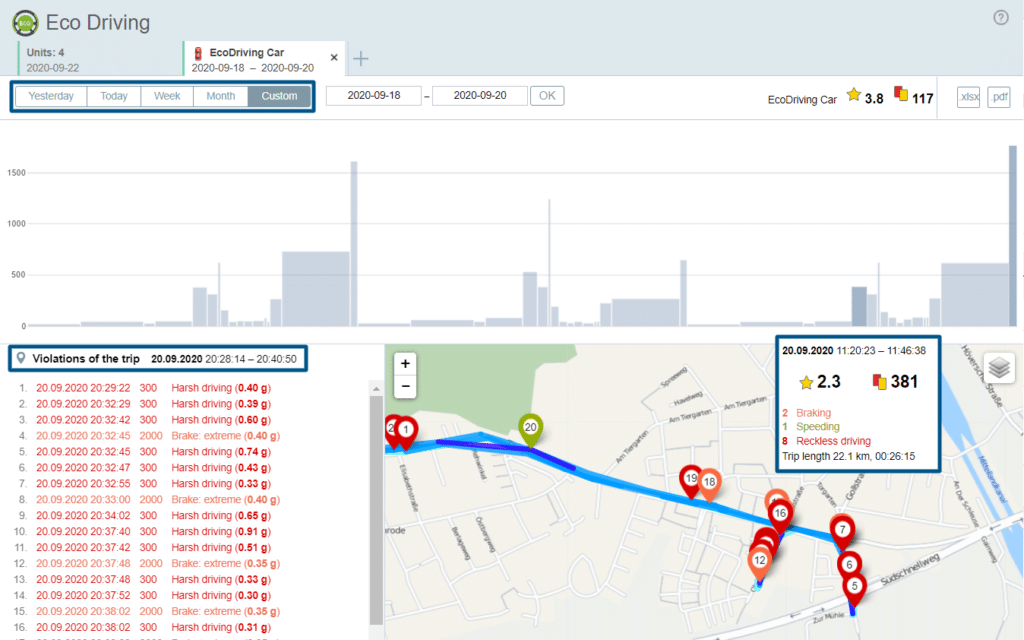Image resolution: width=1024 pixels, height=640 pixels.
Task: Open the map layers selector
Action: (999, 368)
